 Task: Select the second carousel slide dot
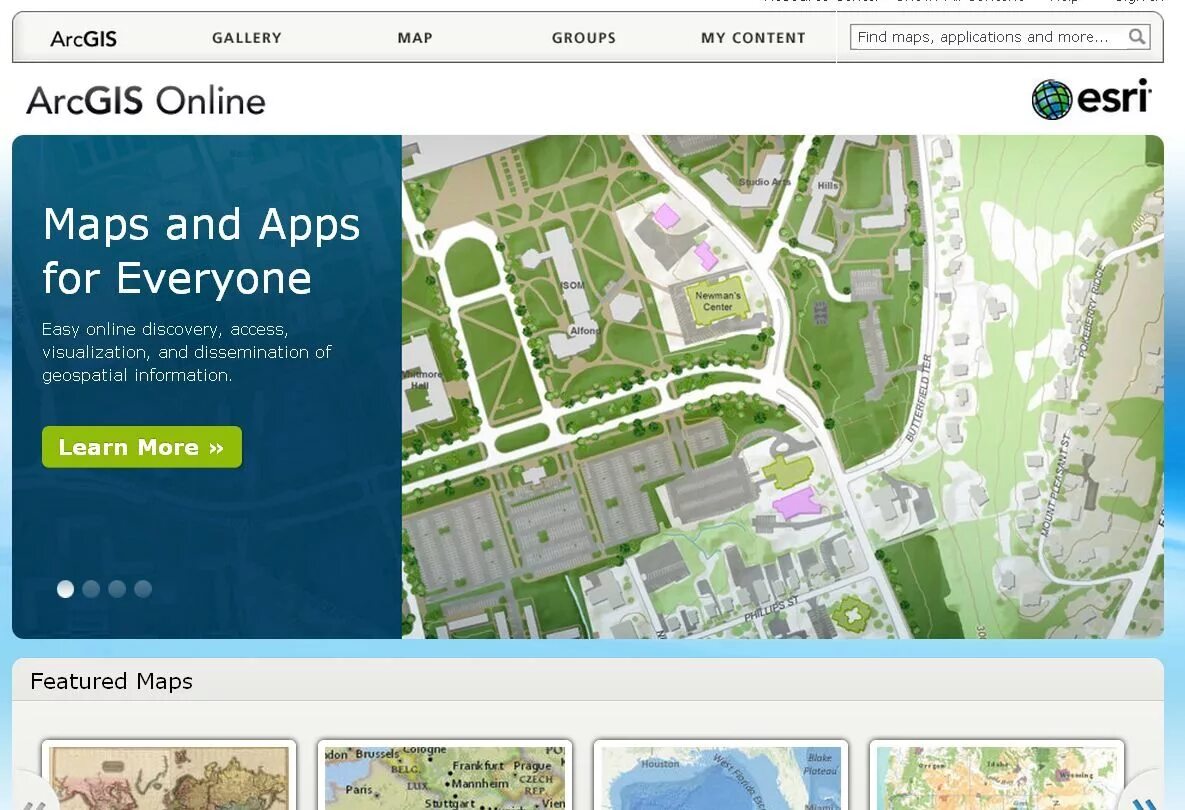coord(91,589)
